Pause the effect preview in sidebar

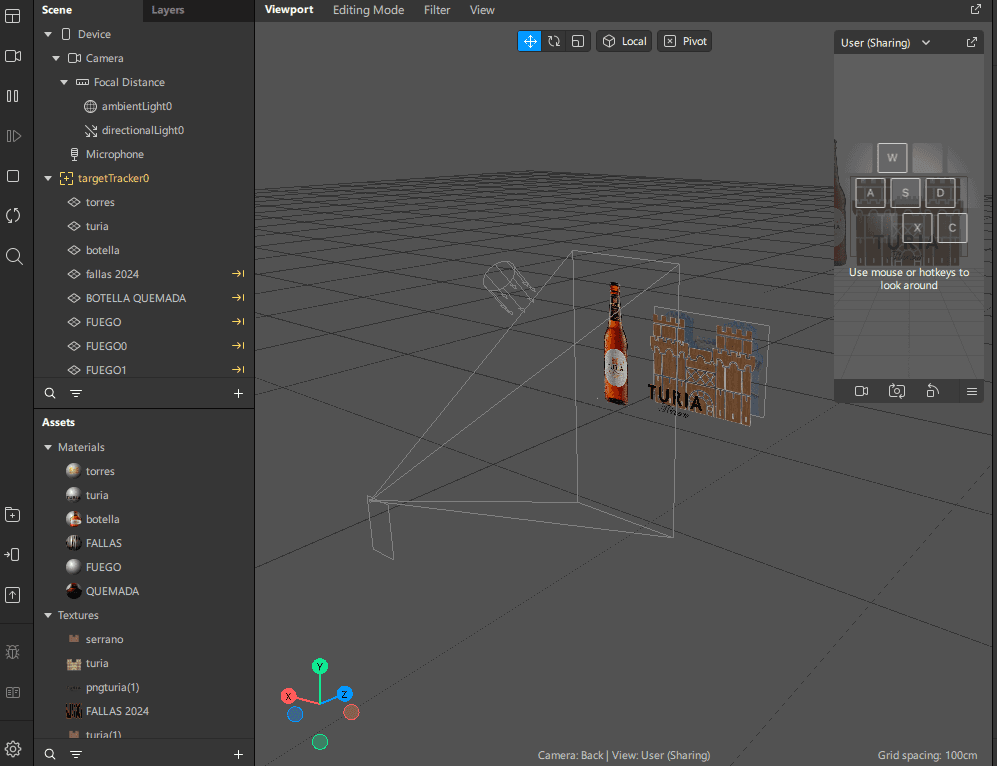(13, 96)
